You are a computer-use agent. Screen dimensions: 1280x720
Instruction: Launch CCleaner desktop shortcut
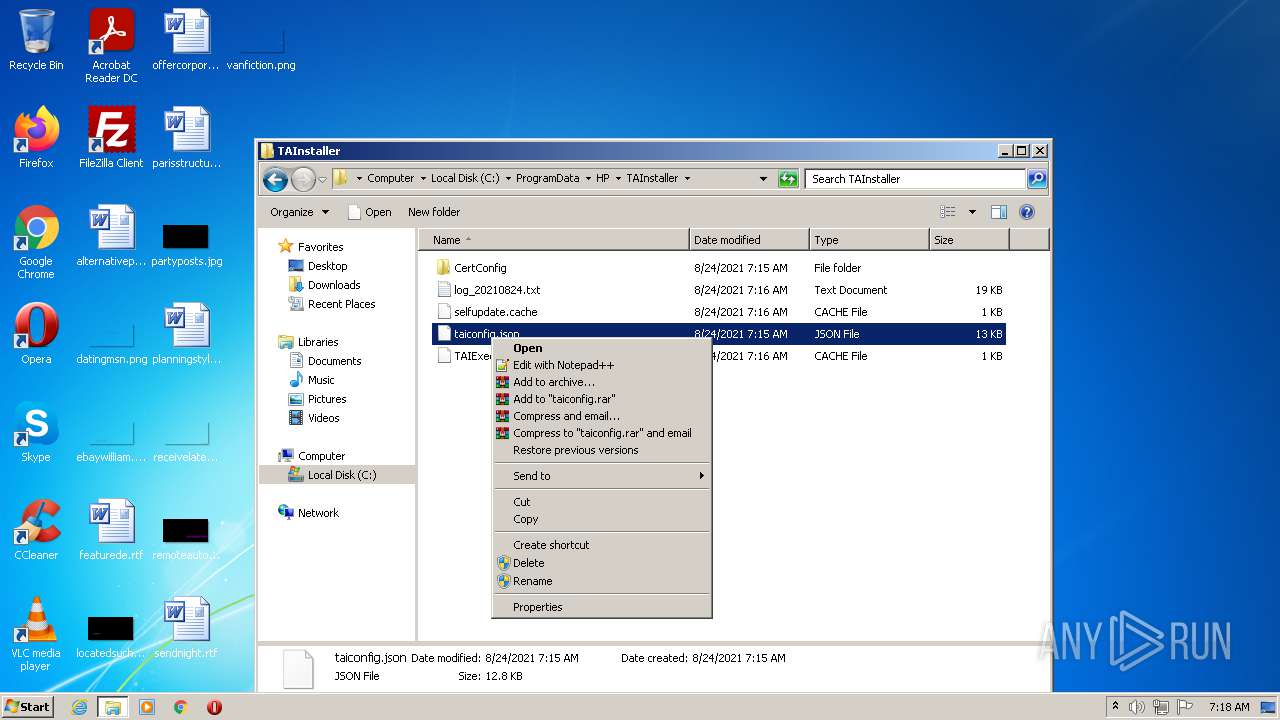36,530
